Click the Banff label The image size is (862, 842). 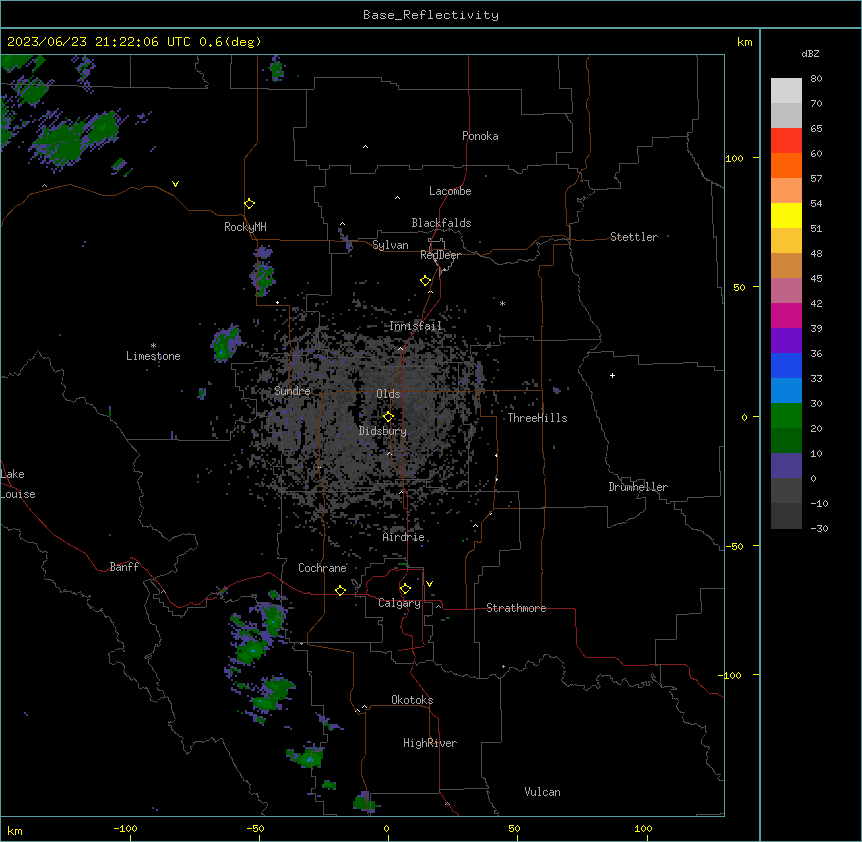point(124,567)
